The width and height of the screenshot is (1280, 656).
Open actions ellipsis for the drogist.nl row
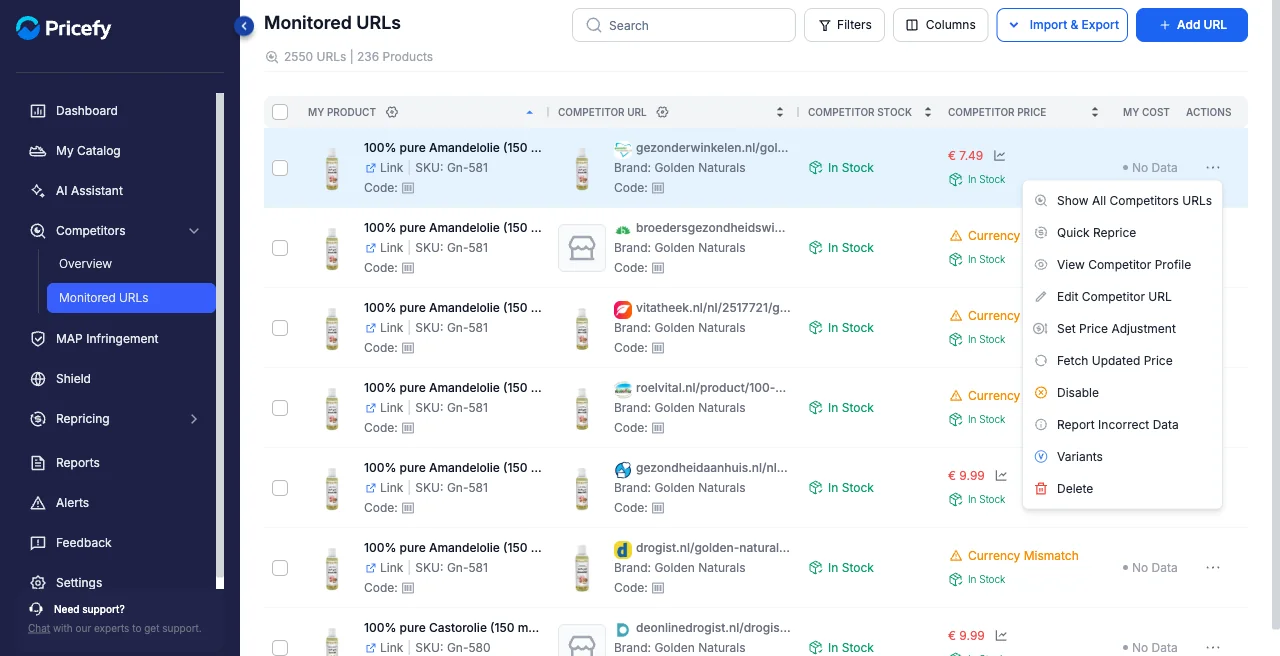pyautogui.click(x=1213, y=568)
